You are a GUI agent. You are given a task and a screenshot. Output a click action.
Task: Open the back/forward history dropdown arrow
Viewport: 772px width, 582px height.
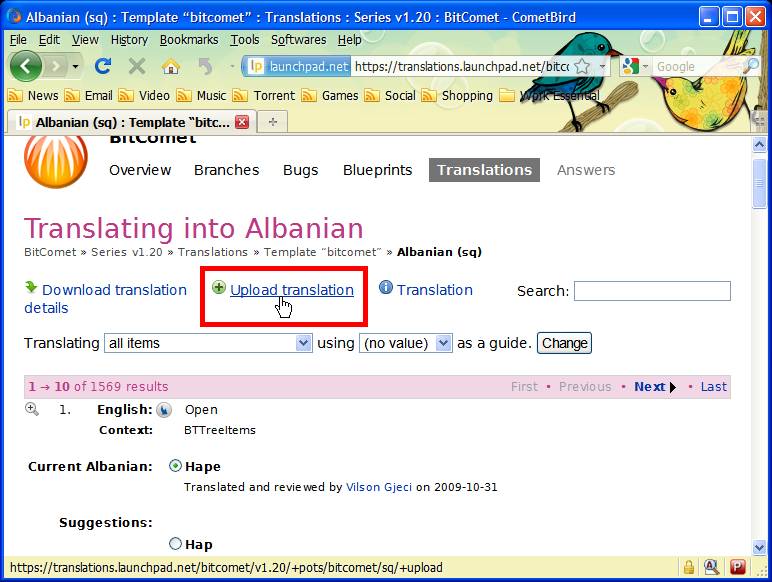75,66
